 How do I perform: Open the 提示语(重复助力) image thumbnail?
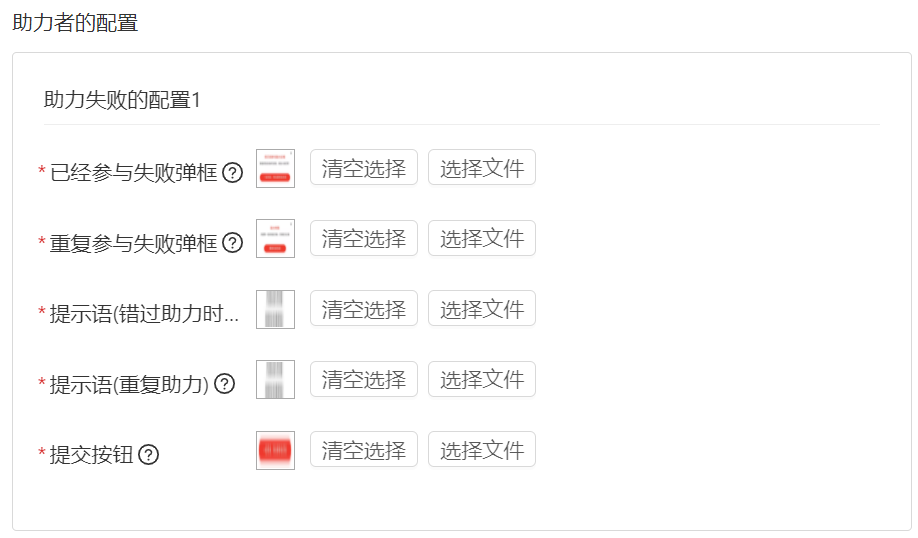coord(275,380)
